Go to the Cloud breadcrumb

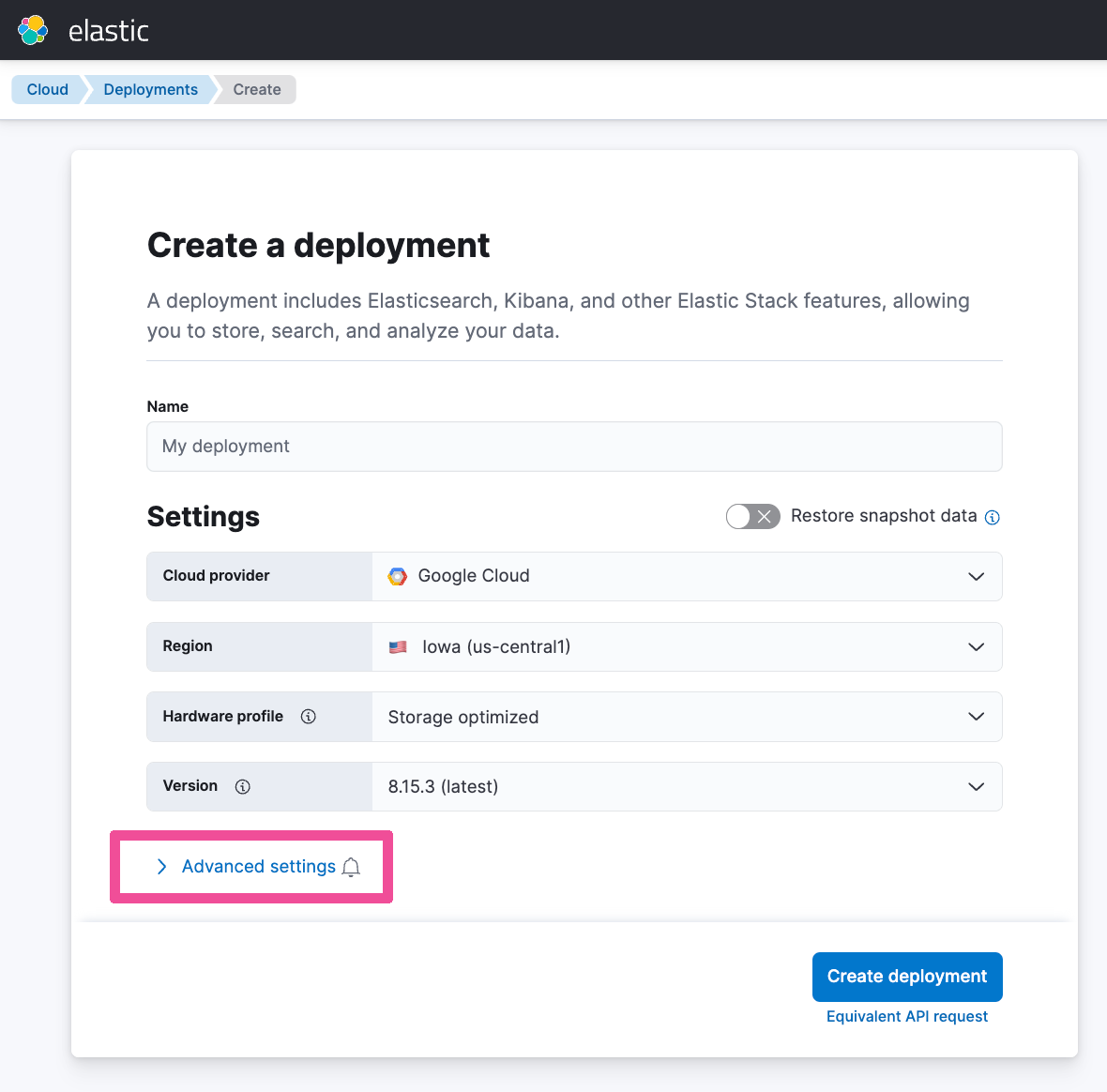(47, 90)
